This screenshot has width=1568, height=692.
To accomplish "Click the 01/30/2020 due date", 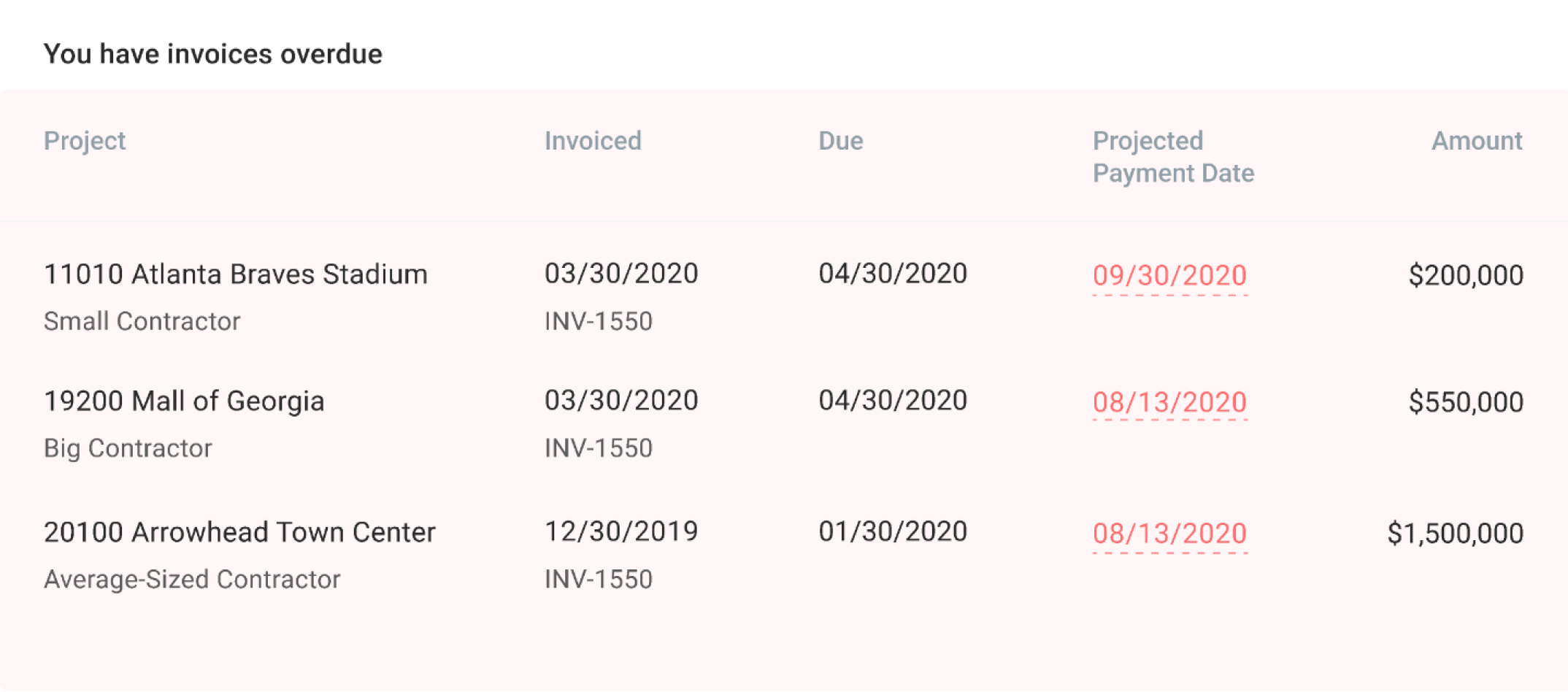I will coord(893,532).
